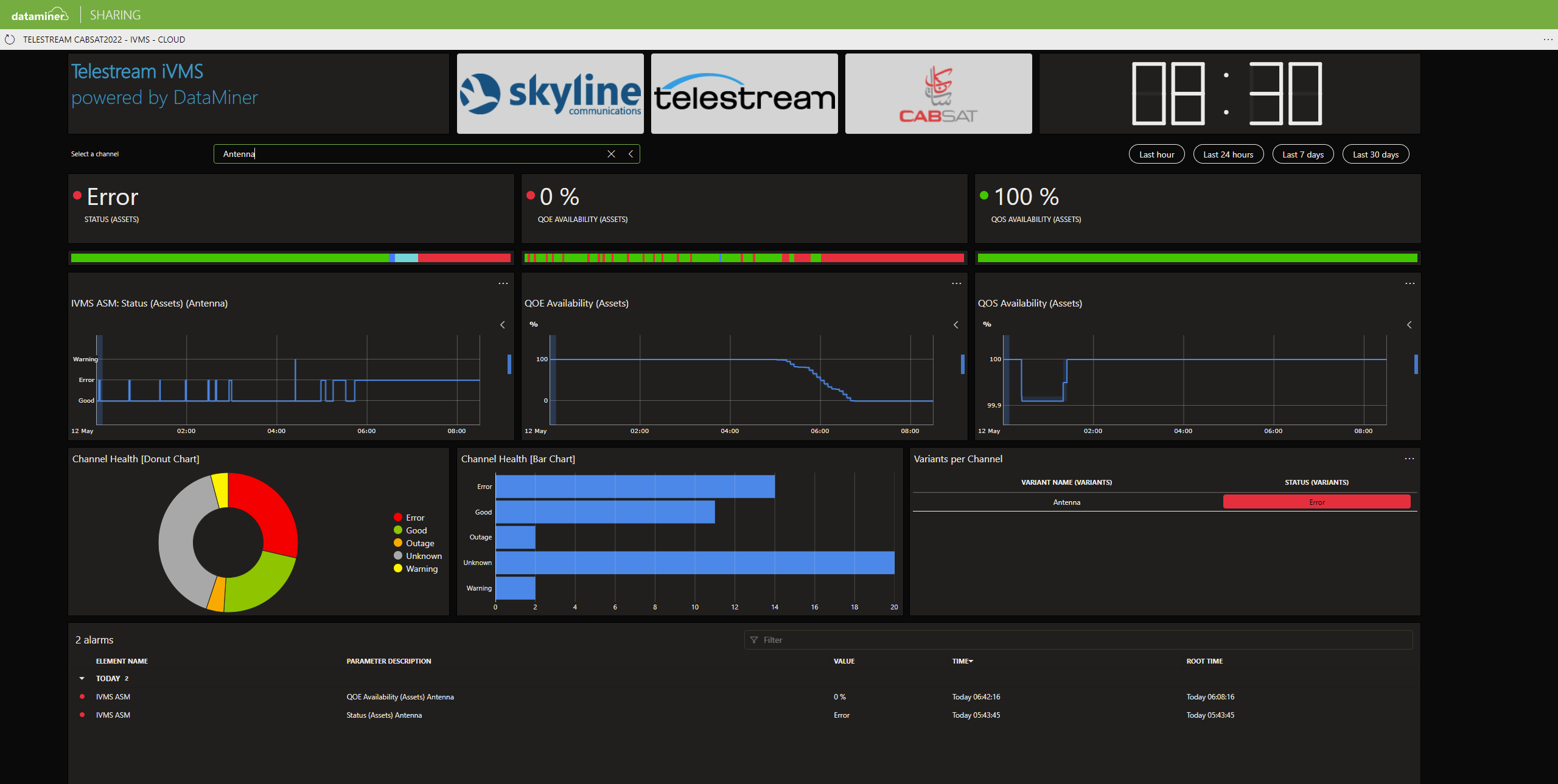Click the digital clock display
This screenshot has width=1558, height=784.
(1227, 94)
